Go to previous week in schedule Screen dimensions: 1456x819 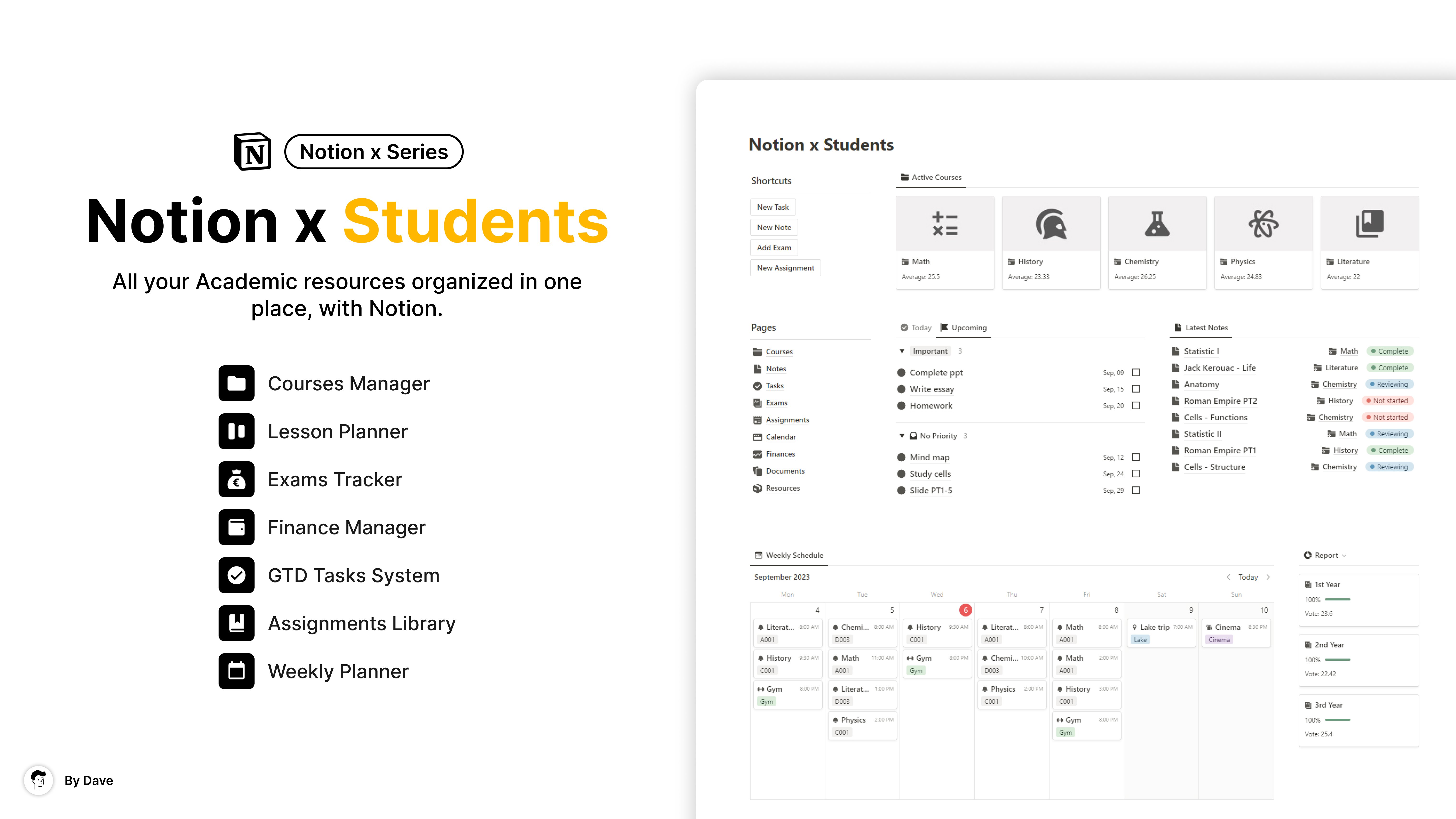(1228, 577)
